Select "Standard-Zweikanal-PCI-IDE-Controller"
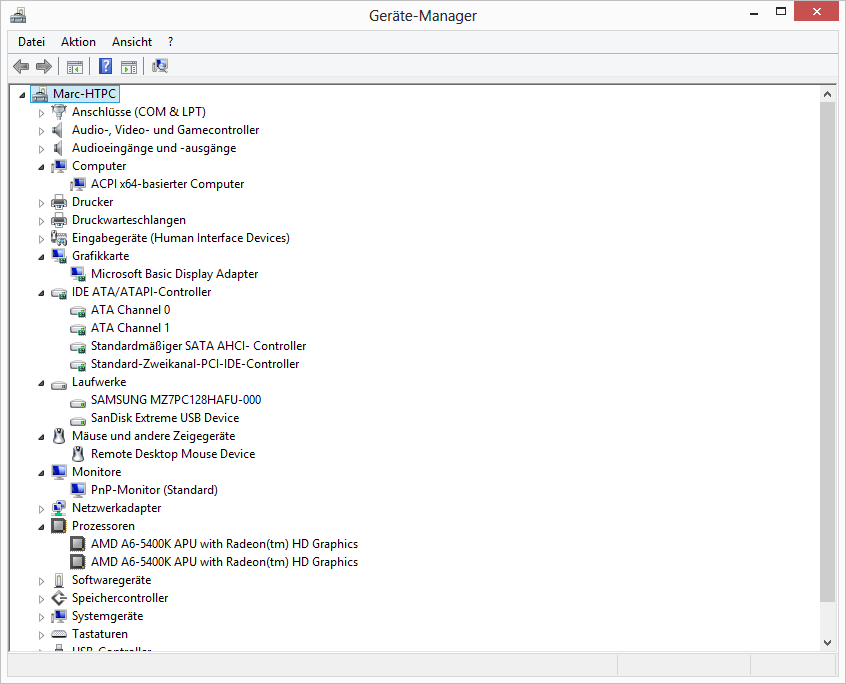This screenshot has width=846, height=684. [195, 364]
